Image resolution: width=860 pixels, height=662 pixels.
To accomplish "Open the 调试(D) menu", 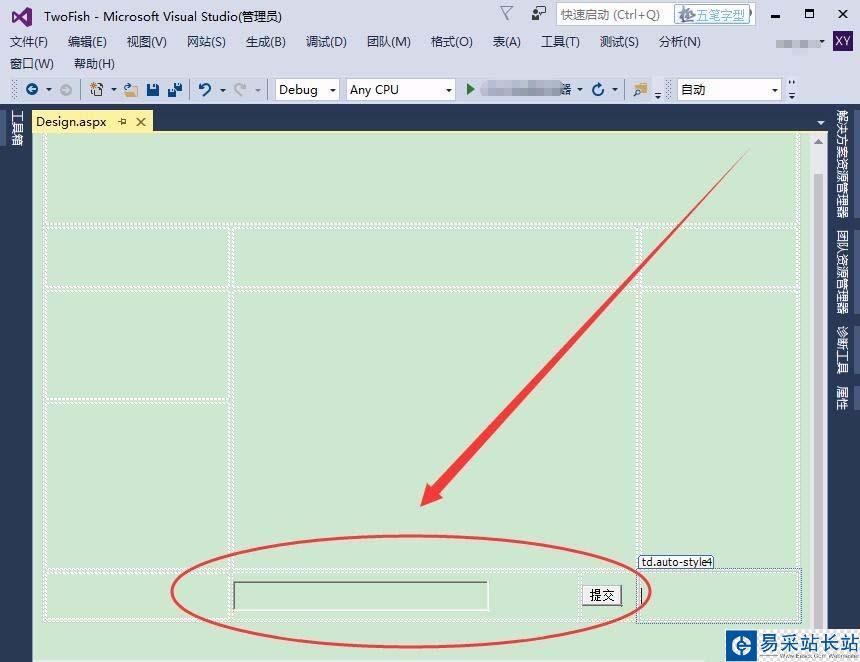I will [326, 42].
